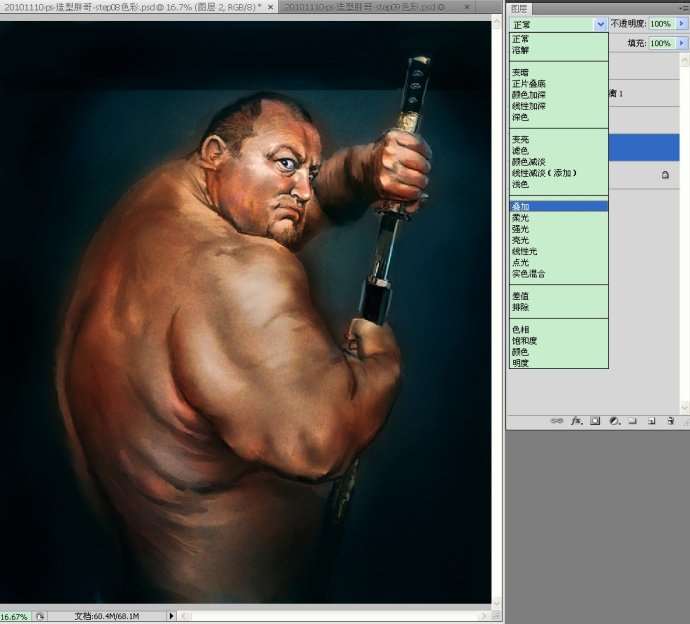
Task: Select 颜色加深 blend mode
Action: point(559,95)
